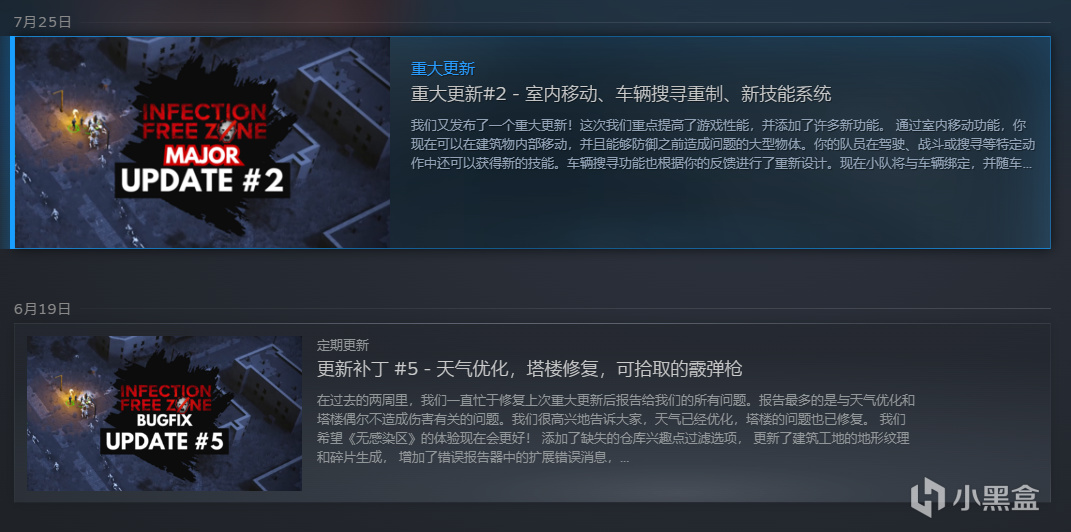Image resolution: width=1071 pixels, height=532 pixels.
Task: Read the 更新补丁 #5 summary paragraph
Action: (615, 429)
